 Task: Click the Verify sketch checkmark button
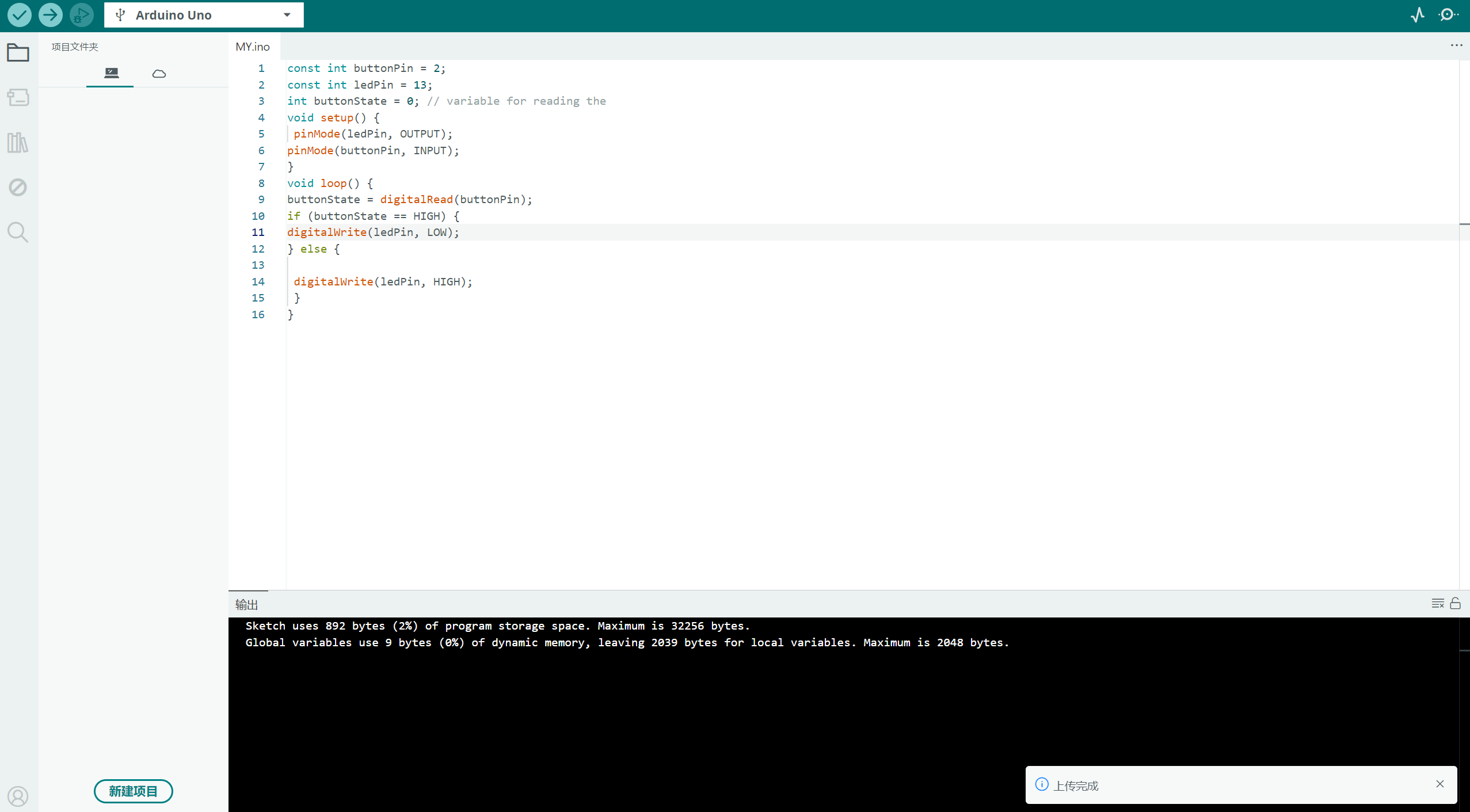tap(19, 15)
